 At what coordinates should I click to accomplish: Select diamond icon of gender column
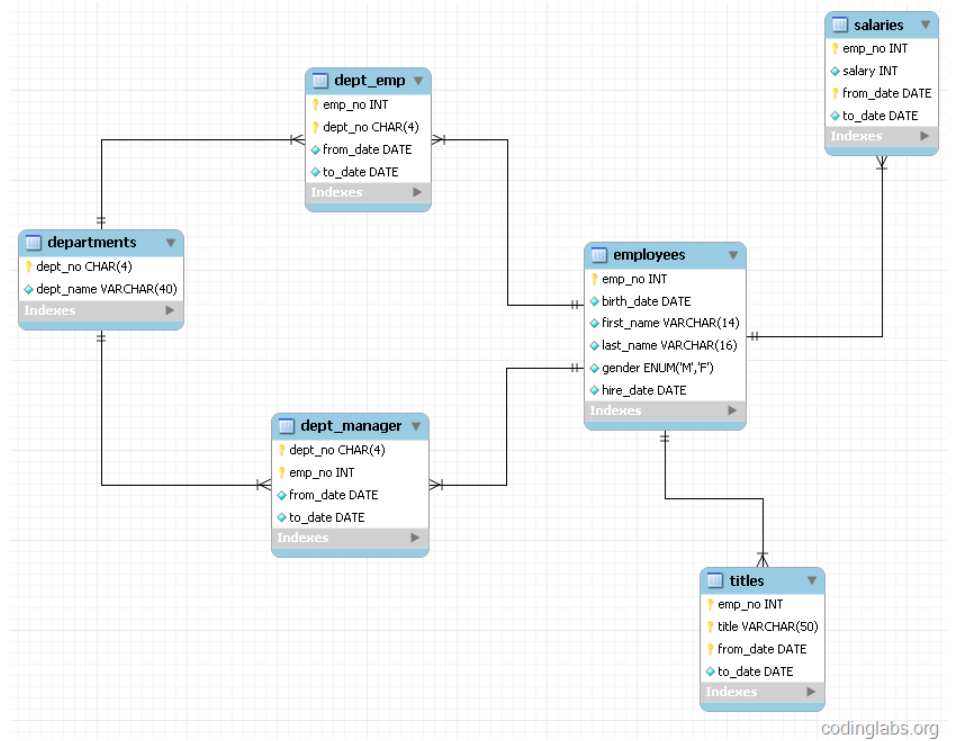point(594,368)
